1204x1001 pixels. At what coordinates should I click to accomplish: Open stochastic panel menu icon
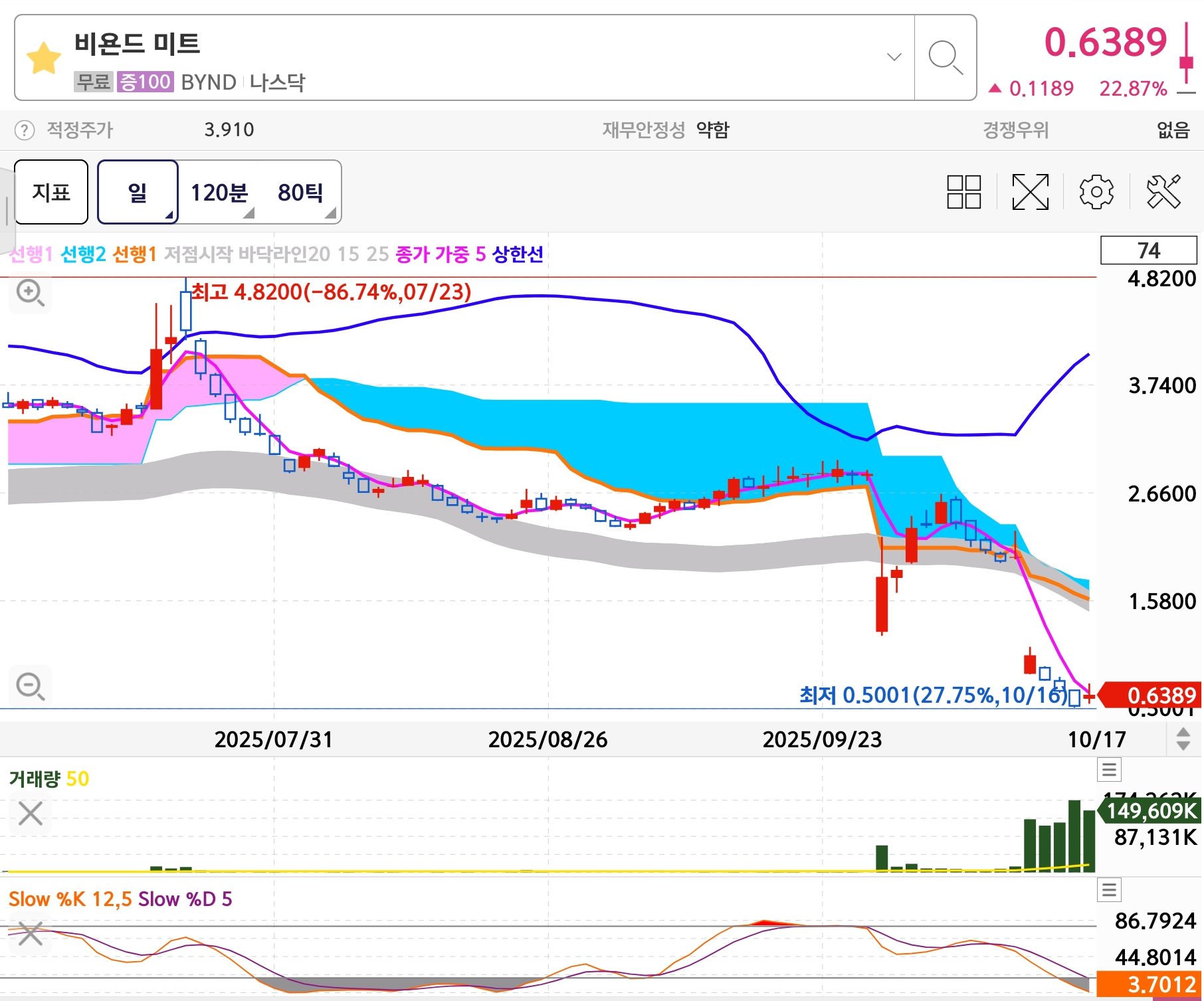click(x=1109, y=889)
